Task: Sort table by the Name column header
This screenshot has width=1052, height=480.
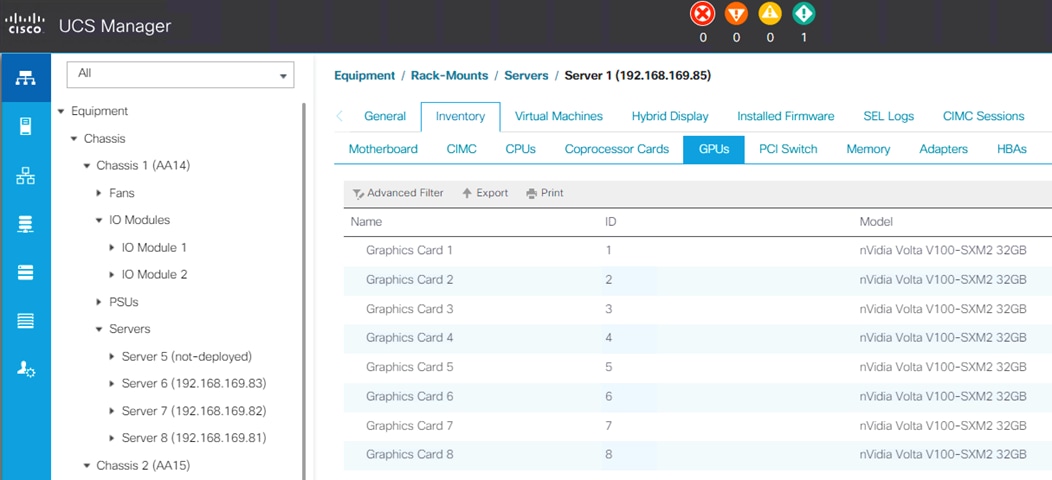Action: [x=366, y=222]
